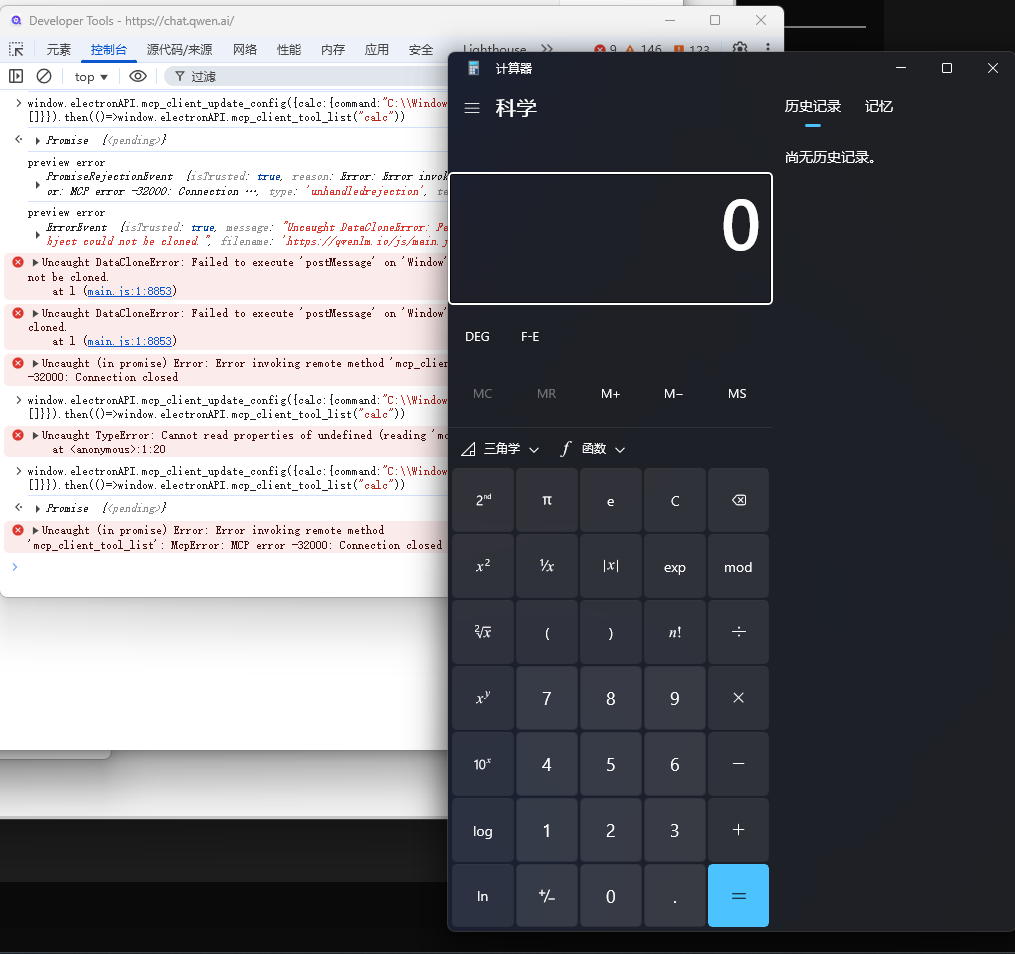Open the 三角学 trigonometry dropdown
This screenshot has height=954, width=1015.
500,449
